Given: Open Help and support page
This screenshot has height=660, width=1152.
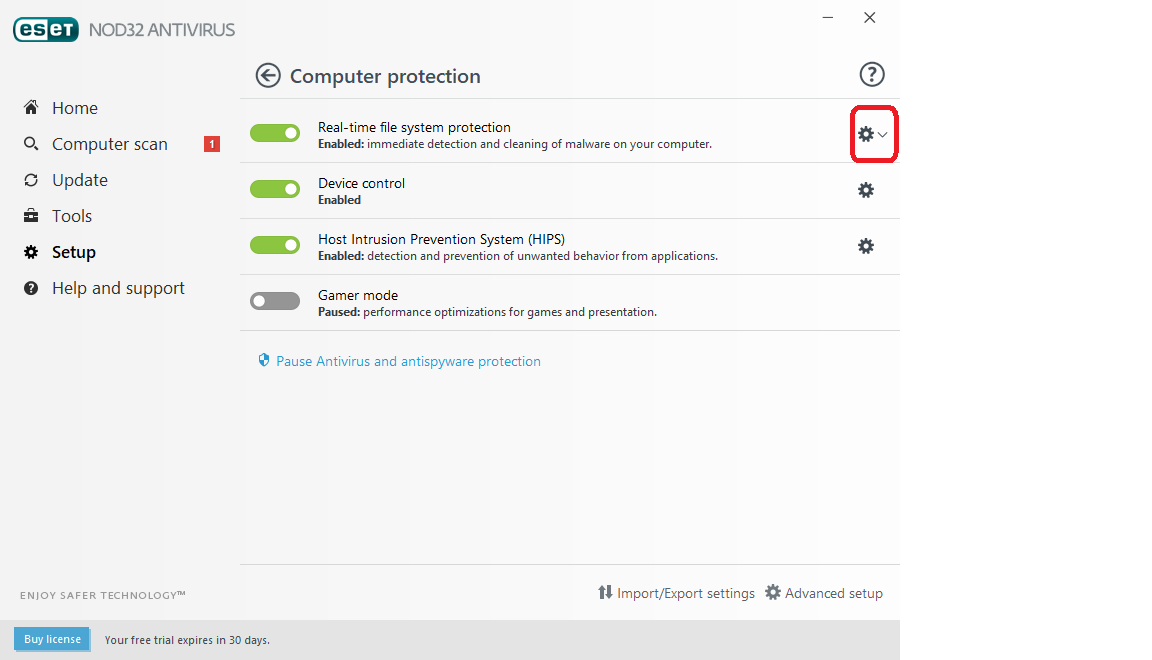Looking at the screenshot, I should click(x=118, y=288).
